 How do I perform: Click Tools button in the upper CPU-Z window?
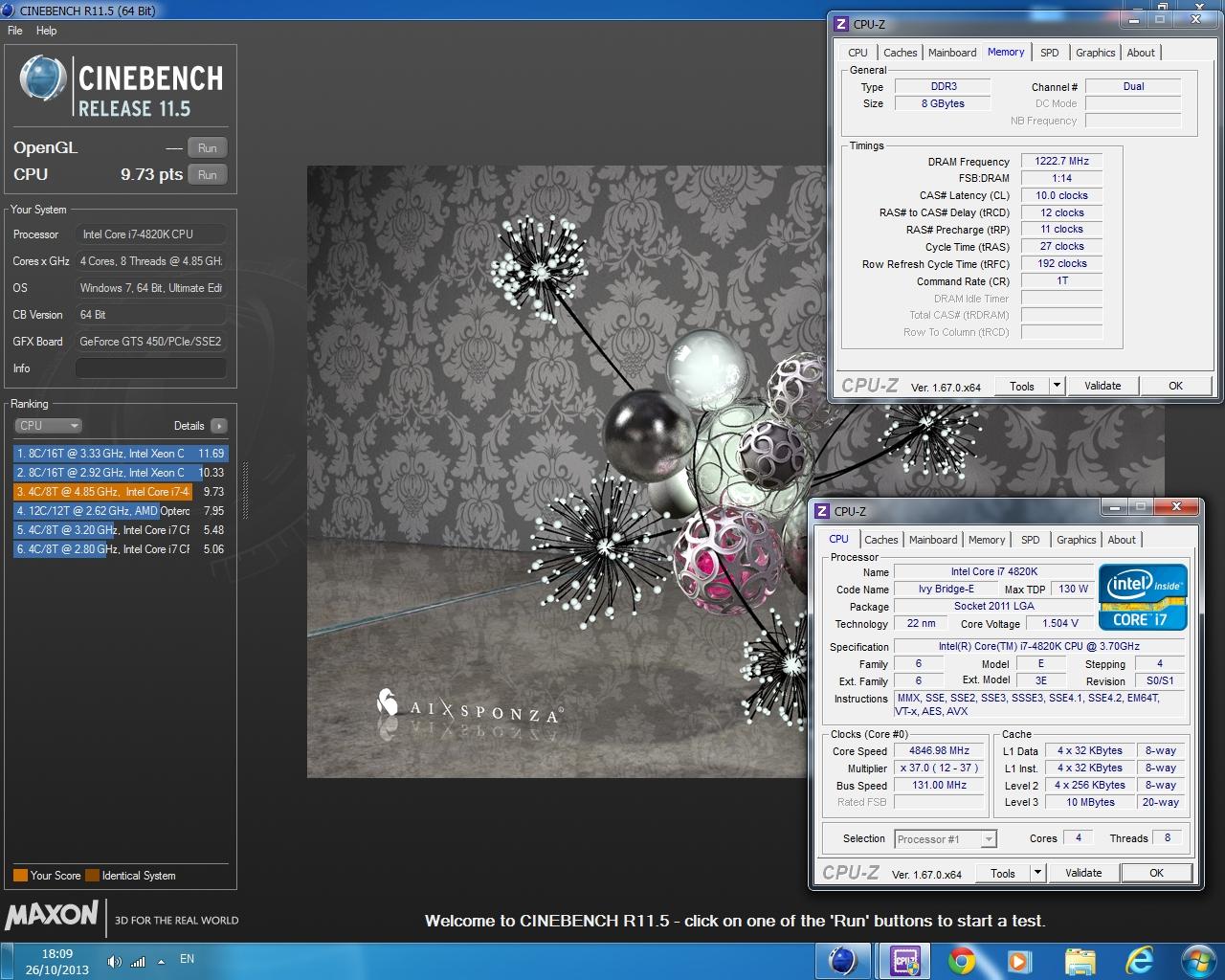1022,386
